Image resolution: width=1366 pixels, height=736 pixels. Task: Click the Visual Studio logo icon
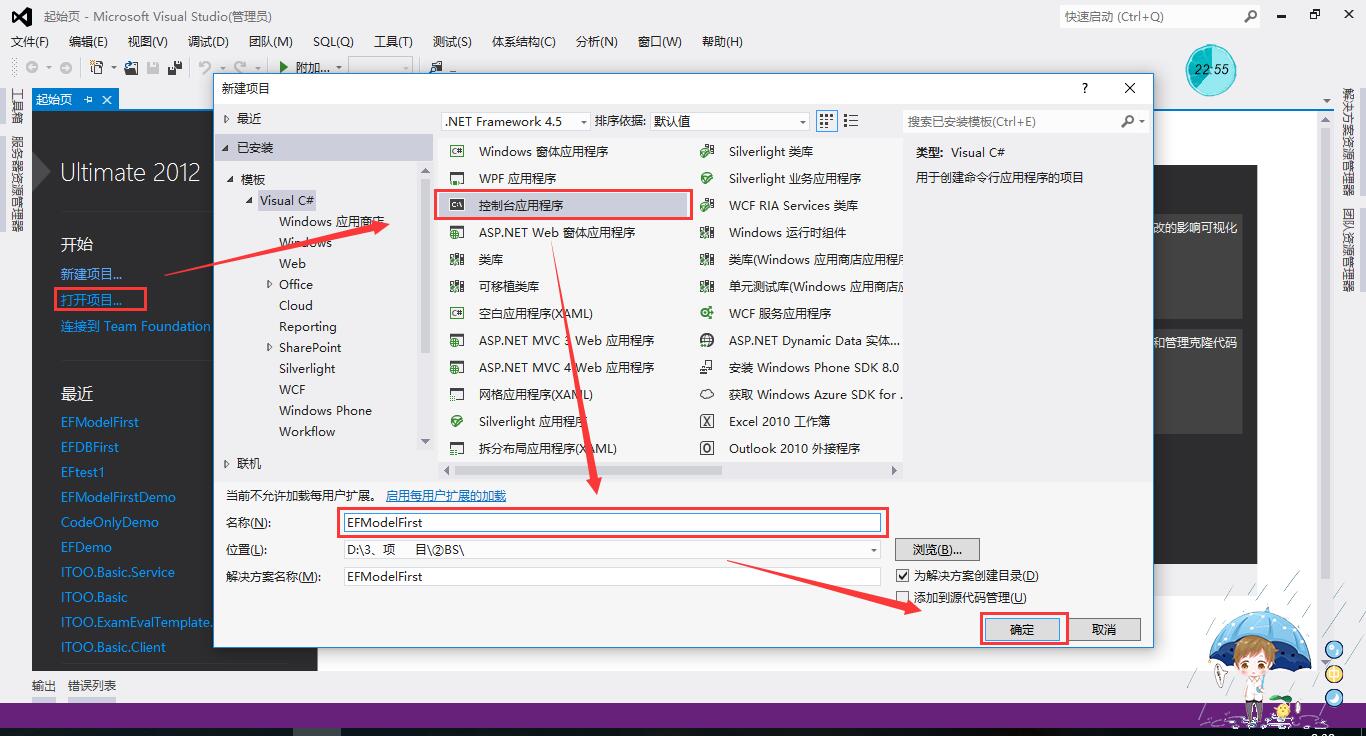[21, 16]
